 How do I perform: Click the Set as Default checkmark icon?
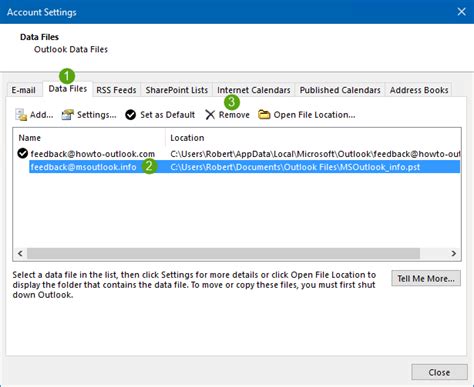point(130,115)
